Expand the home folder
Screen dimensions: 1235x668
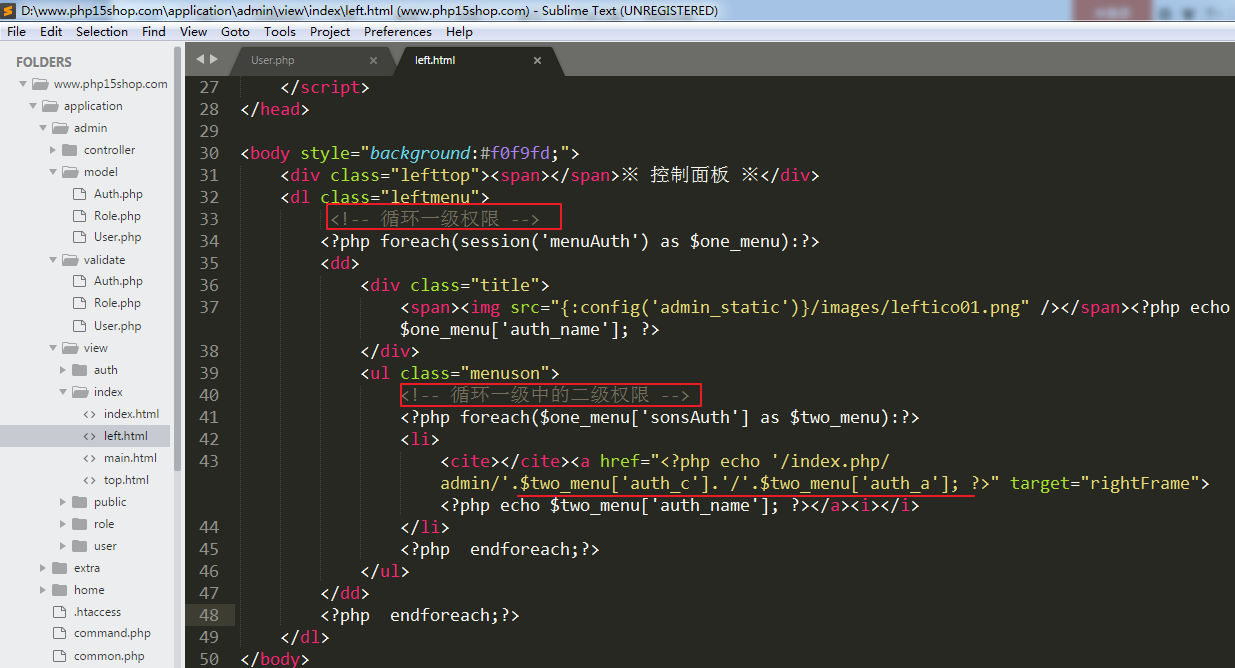click(43, 590)
